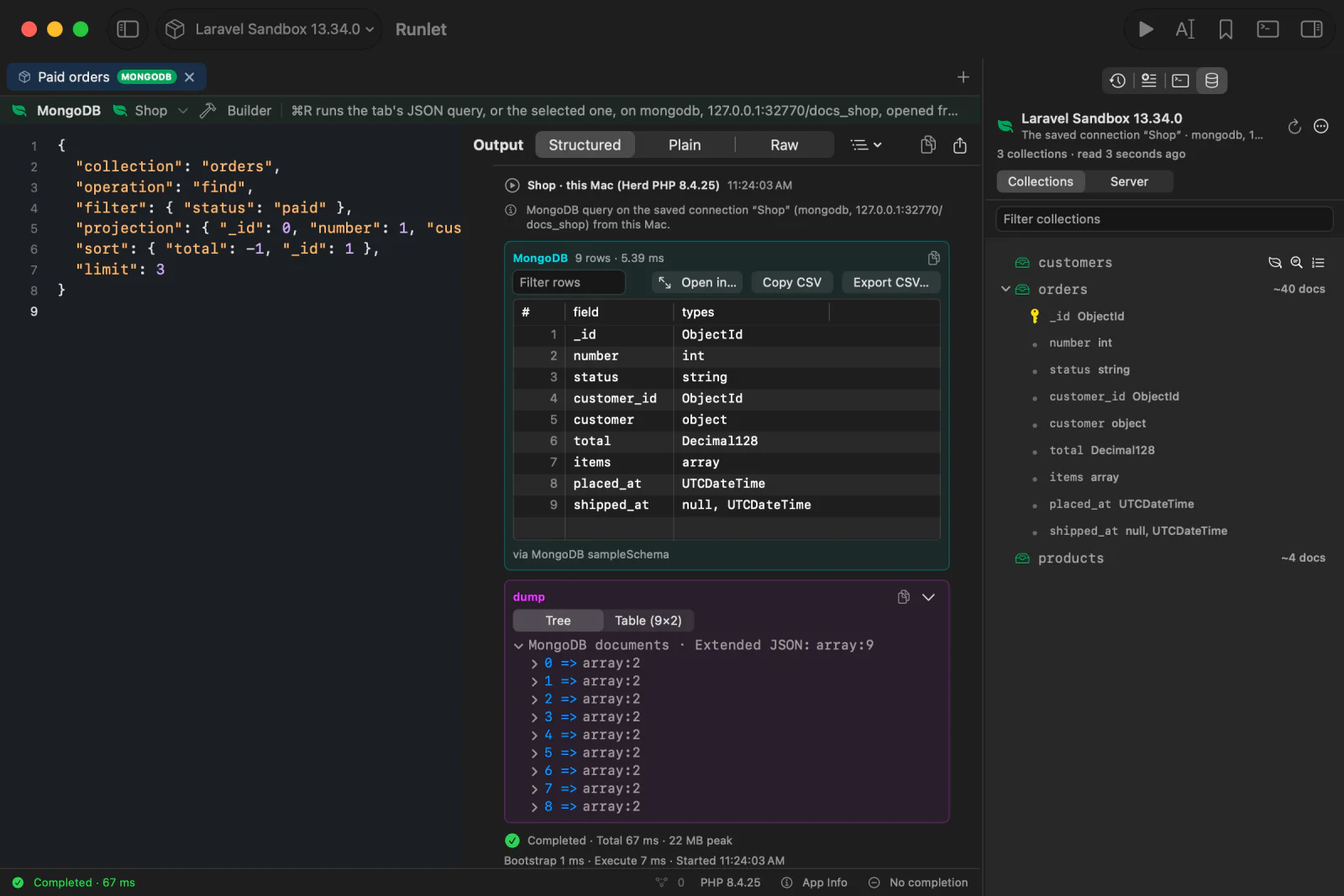Expand dump array item 0
The image size is (1344, 896).
click(x=534, y=663)
